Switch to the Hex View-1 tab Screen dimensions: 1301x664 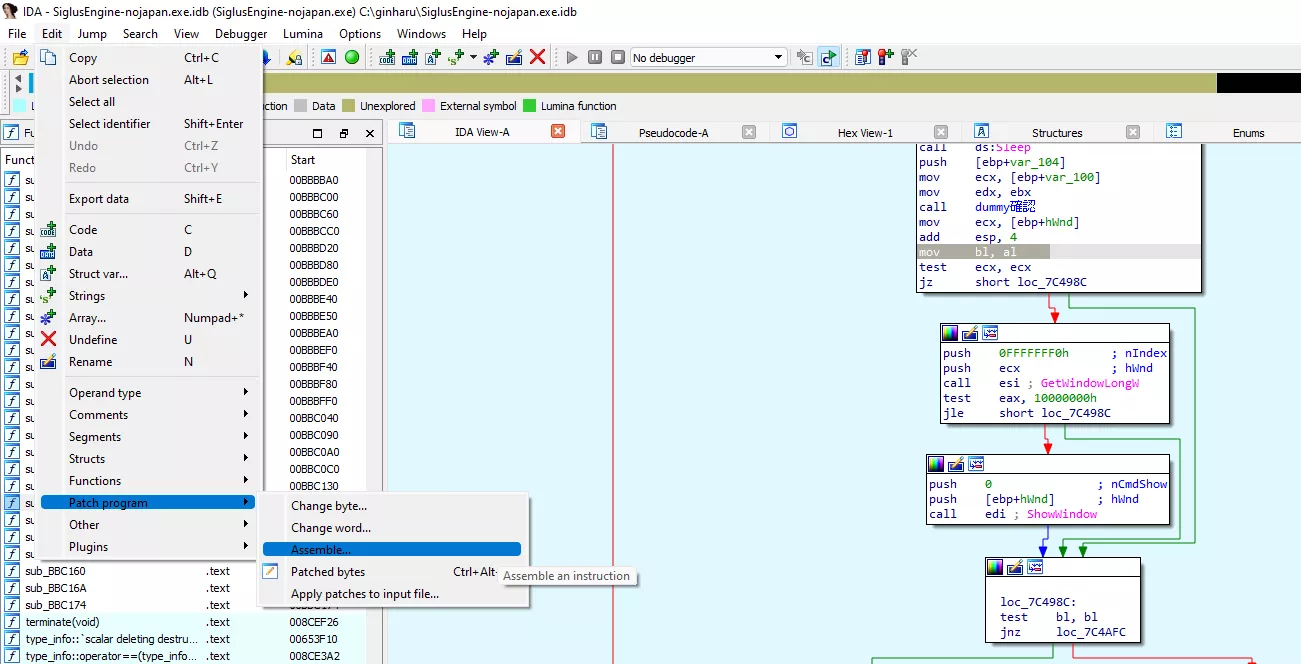(864, 133)
